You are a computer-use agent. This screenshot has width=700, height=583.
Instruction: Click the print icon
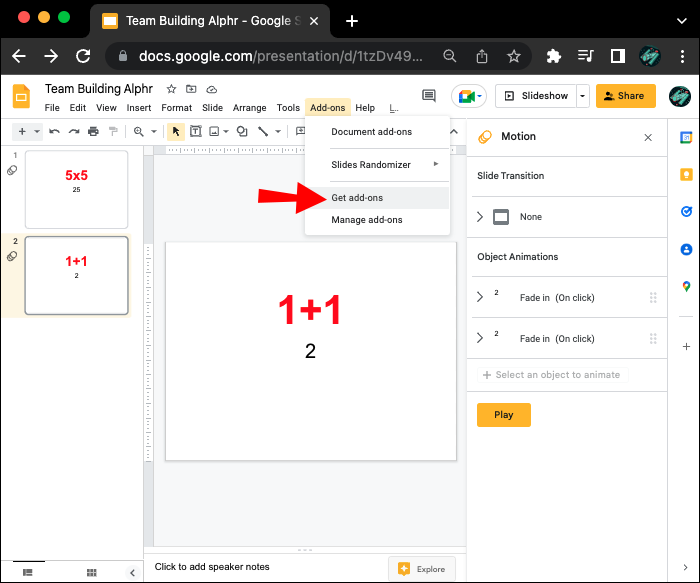tap(93, 131)
